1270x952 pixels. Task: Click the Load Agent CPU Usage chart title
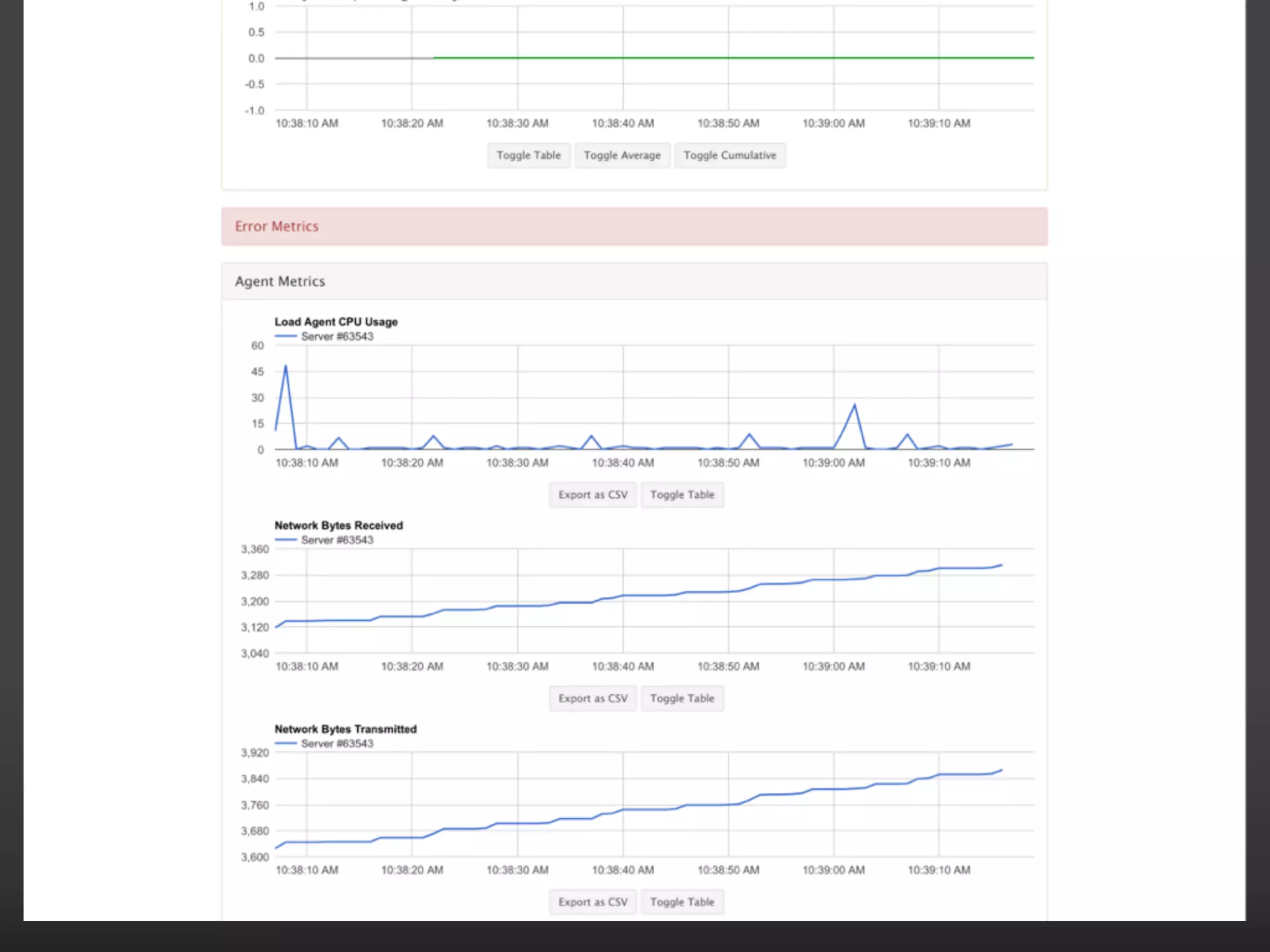[336, 322]
